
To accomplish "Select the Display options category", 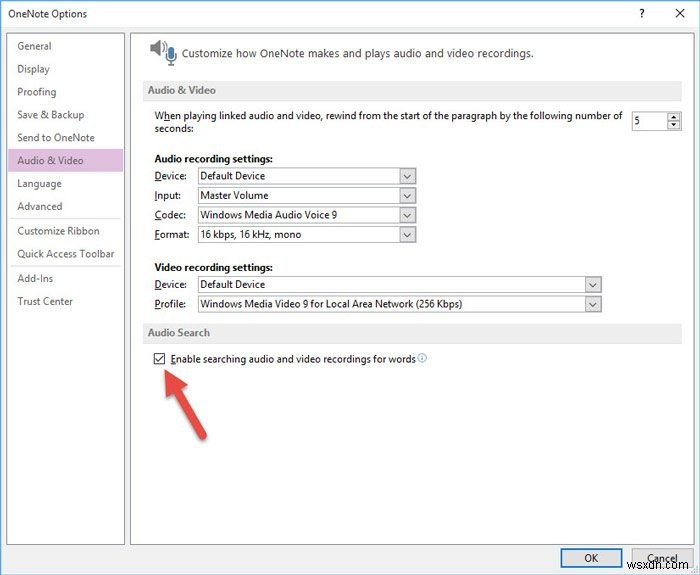I will (x=65, y=69).
